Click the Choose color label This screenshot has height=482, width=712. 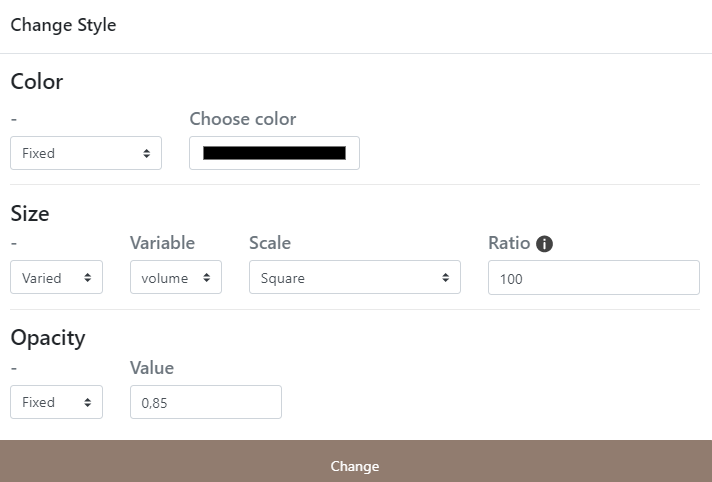[x=243, y=119]
